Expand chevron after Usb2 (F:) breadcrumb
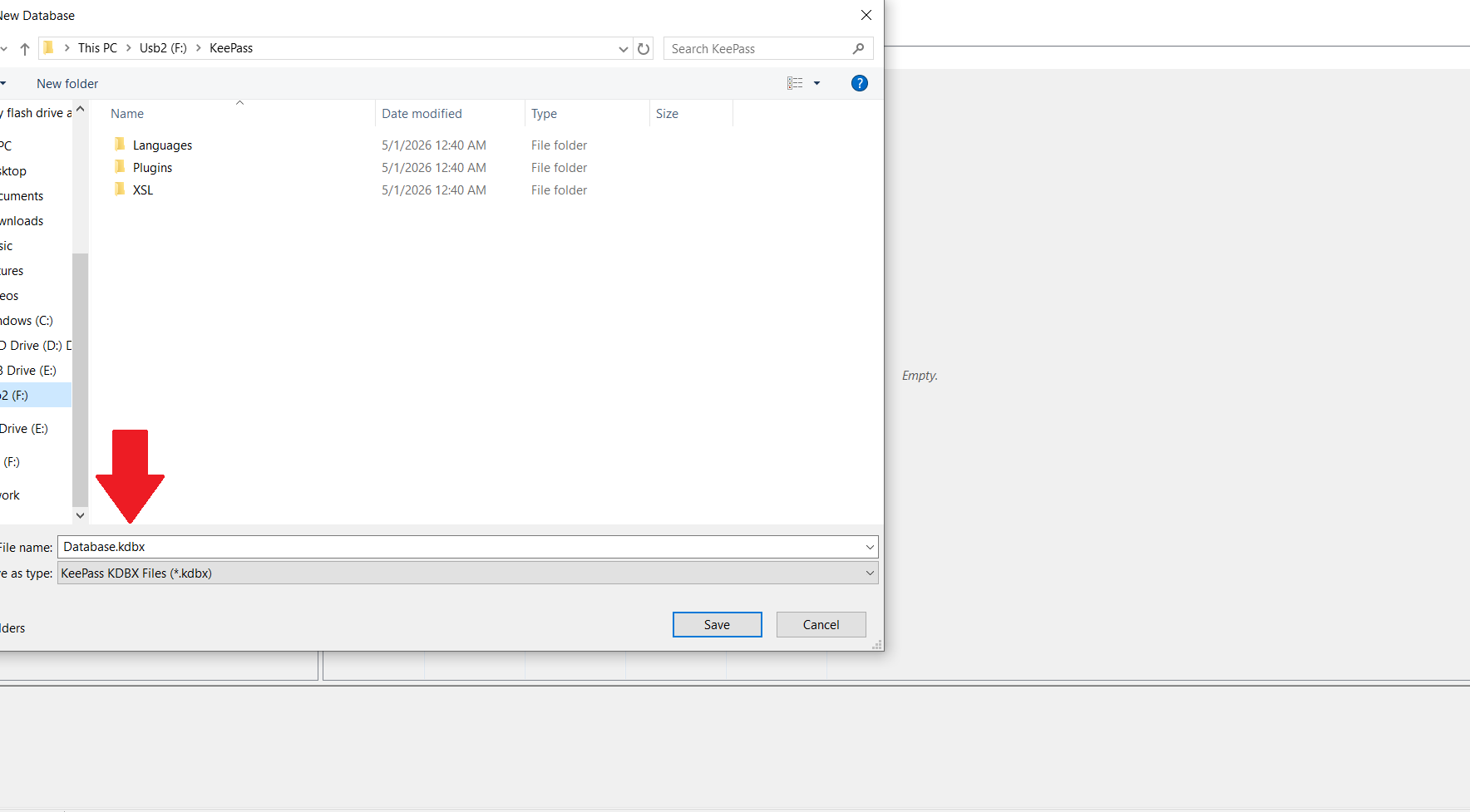Image resolution: width=1470 pixels, height=812 pixels. tap(199, 48)
